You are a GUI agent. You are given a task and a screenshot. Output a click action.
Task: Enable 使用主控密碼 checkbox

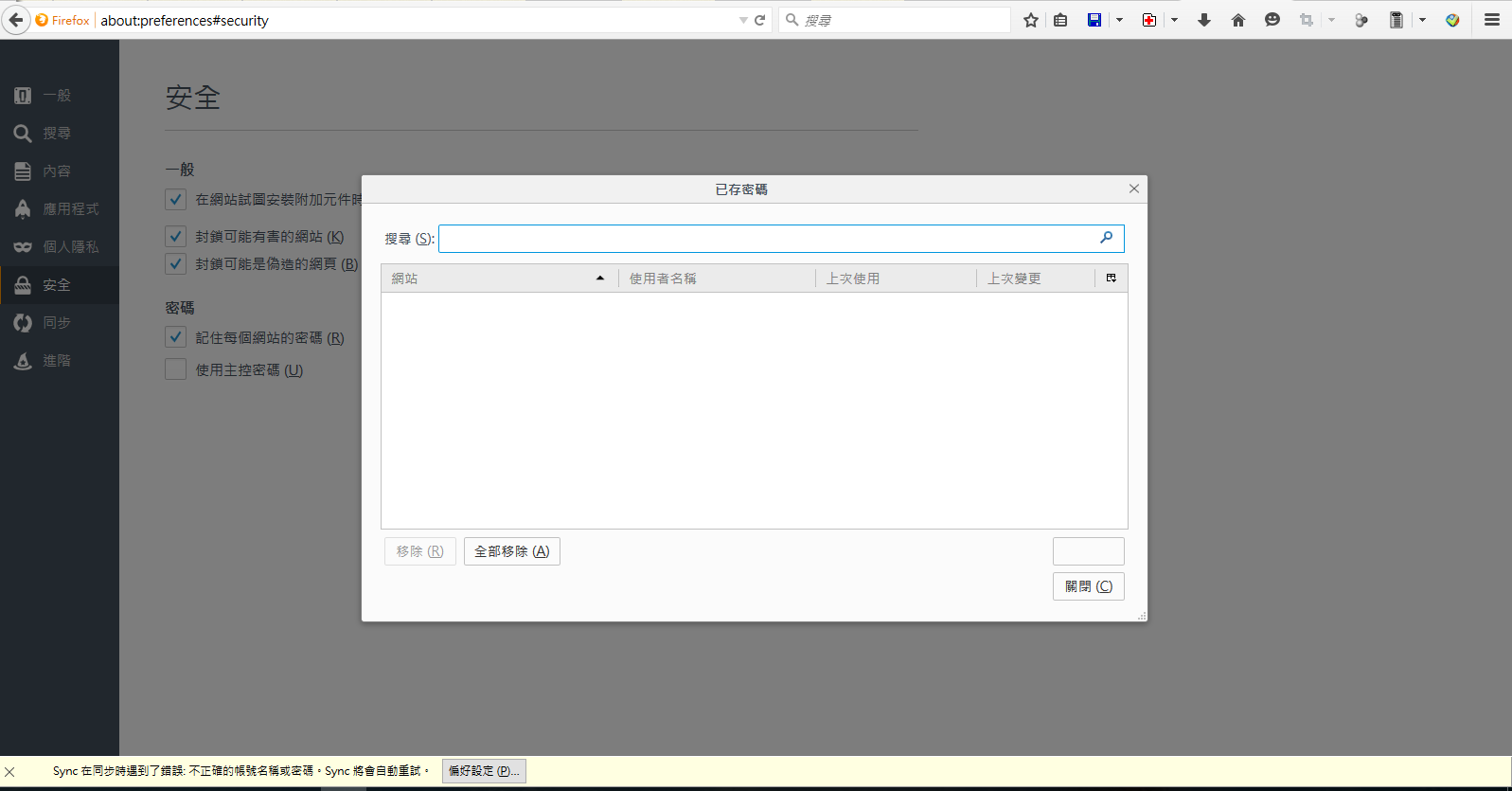pos(175,369)
